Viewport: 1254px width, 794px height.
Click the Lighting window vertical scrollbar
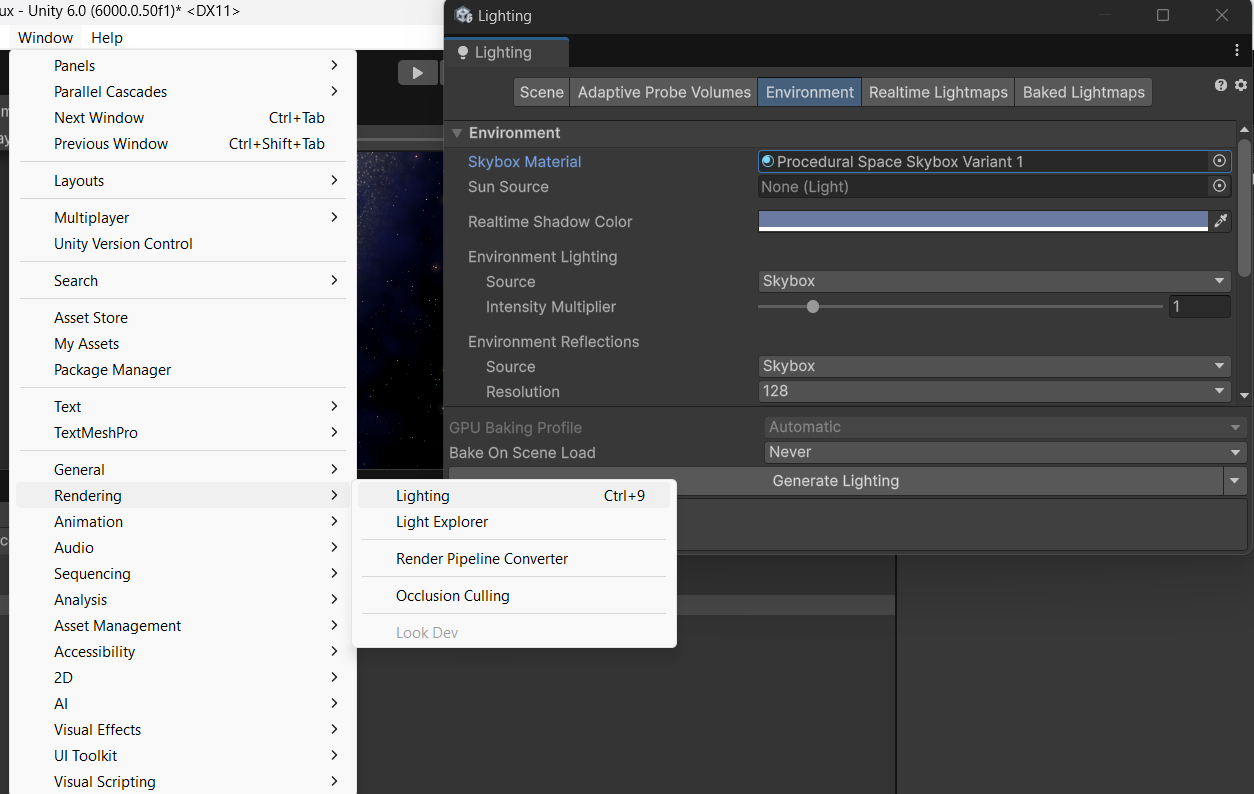coord(1244,208)
